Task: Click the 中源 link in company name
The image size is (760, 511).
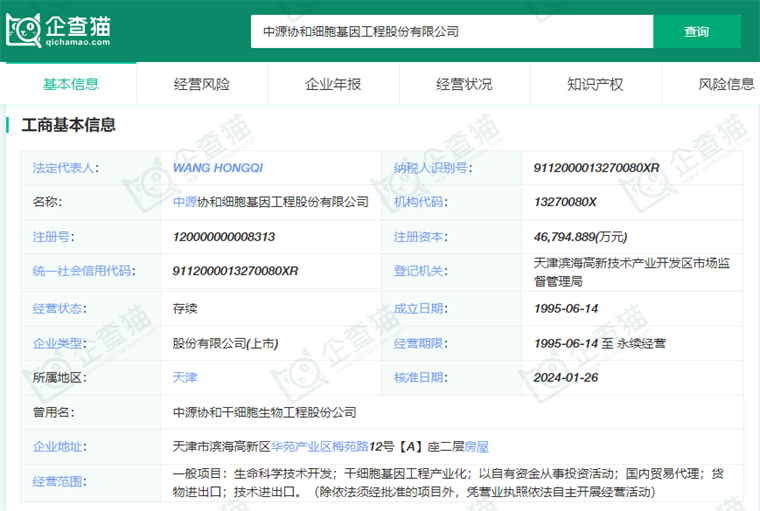Action: [185, 202]
